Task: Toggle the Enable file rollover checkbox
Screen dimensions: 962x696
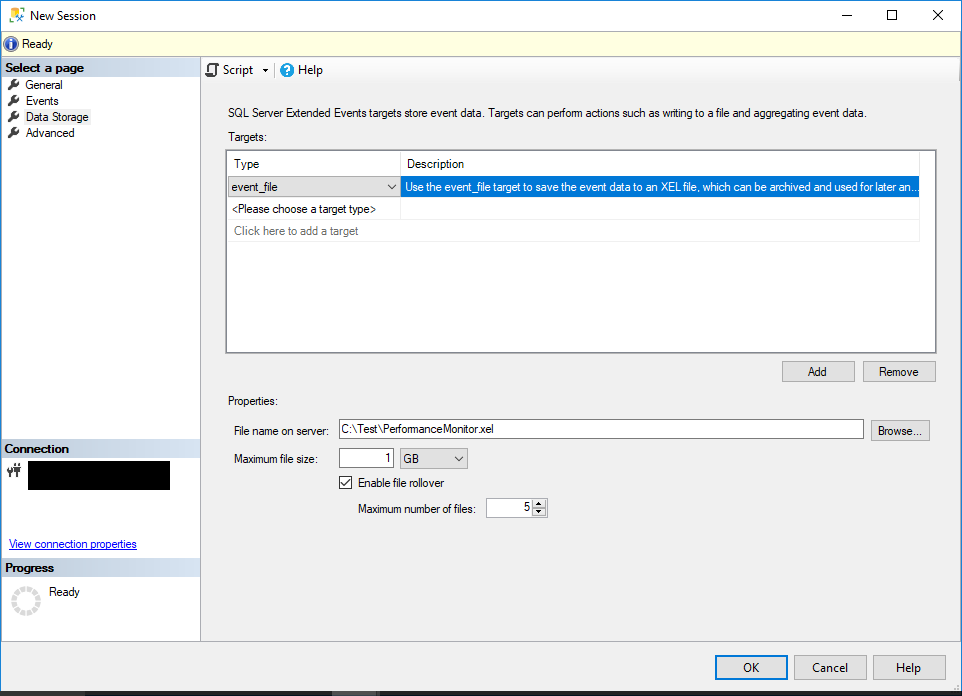Action: 345,482
